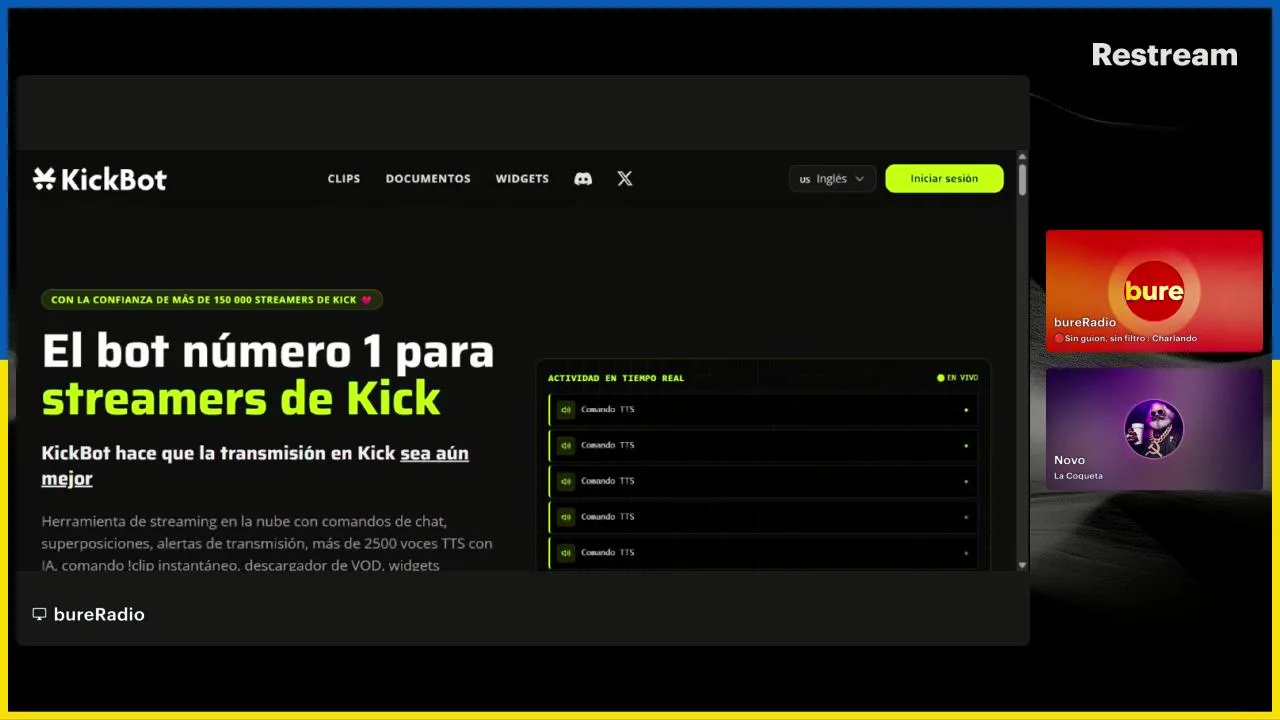This screenshot has width=1280, height=720.
Task: Click the 'El bot número 1 para' headline
Action: (268, 352)
